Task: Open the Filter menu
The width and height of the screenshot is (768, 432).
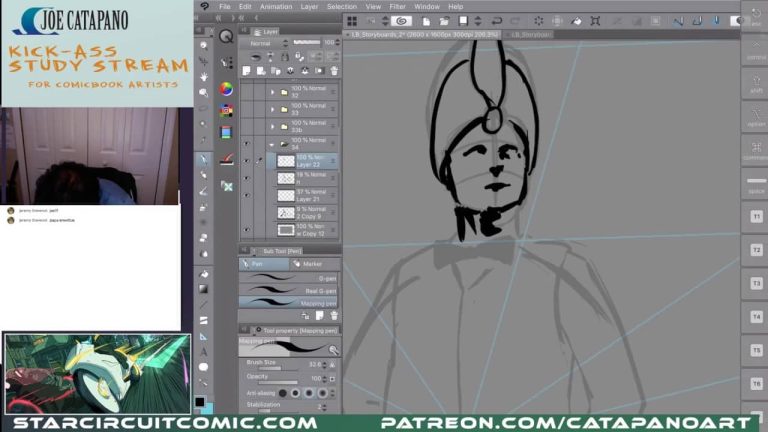Action: [398, 6]
